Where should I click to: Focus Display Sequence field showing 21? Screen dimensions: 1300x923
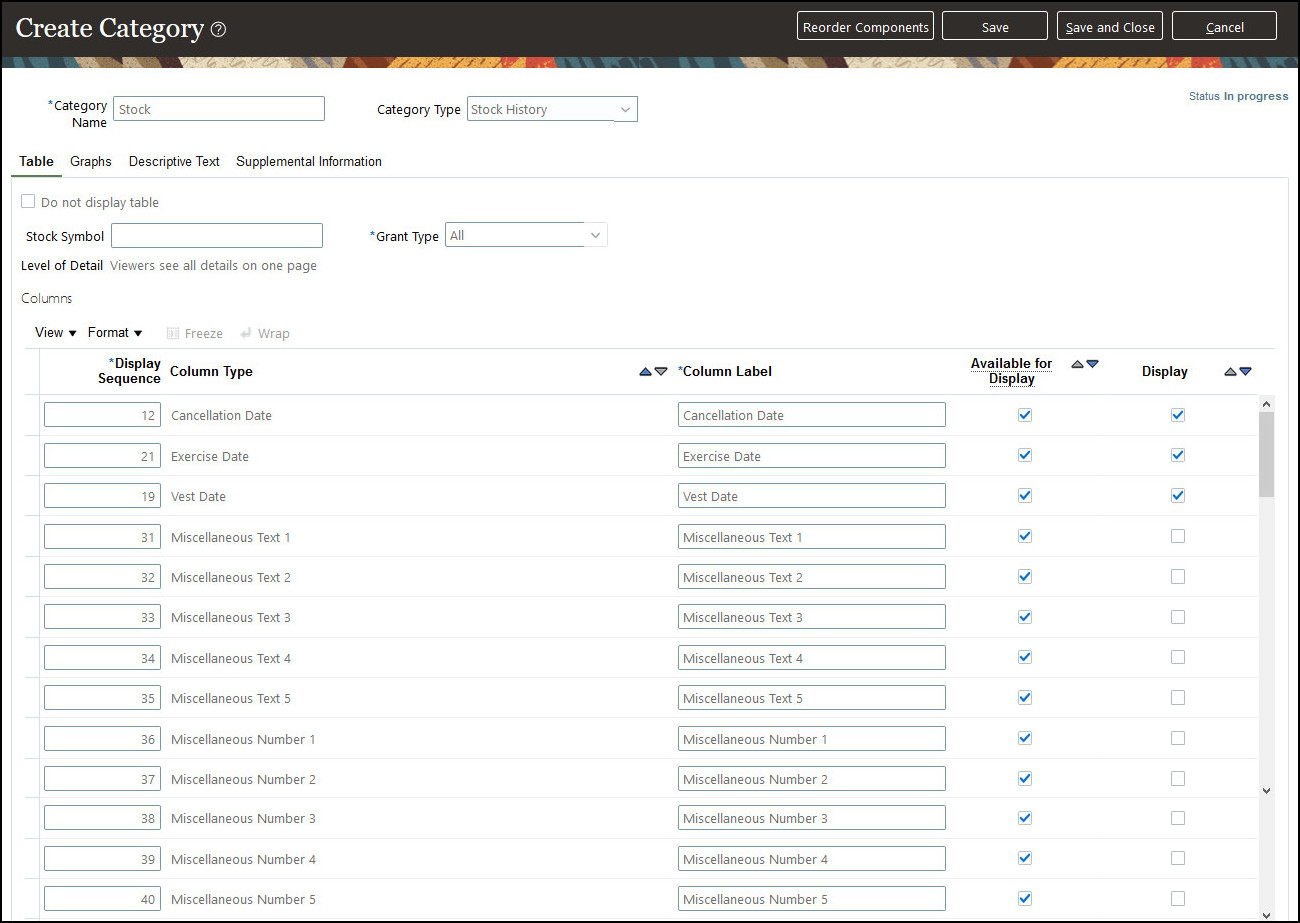click(102, 456)
